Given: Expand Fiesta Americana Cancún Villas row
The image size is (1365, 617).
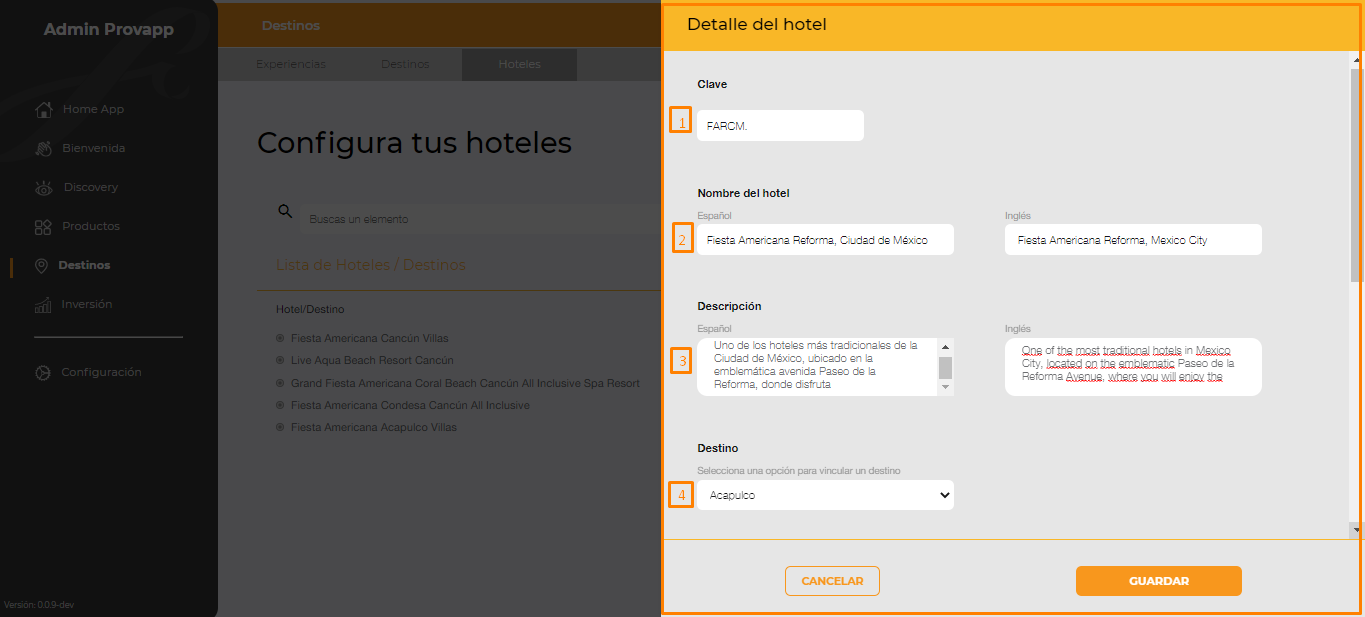Looking at the screenshot, I should click(280, 338).
